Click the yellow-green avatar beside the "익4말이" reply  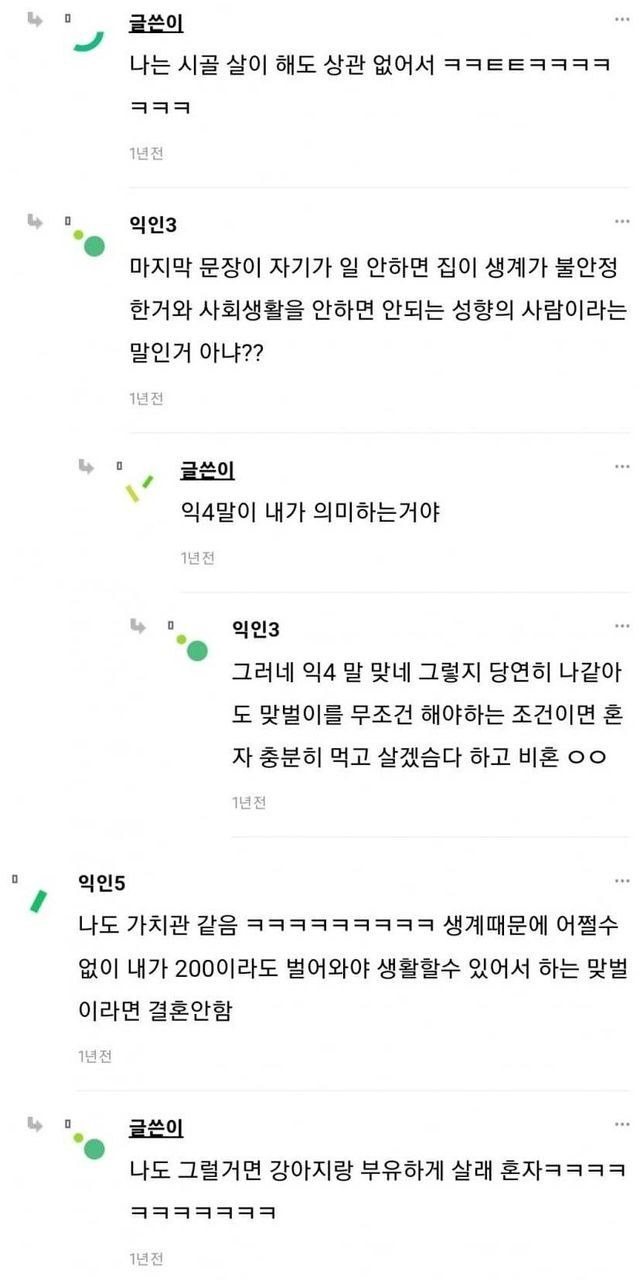point(139,487)
